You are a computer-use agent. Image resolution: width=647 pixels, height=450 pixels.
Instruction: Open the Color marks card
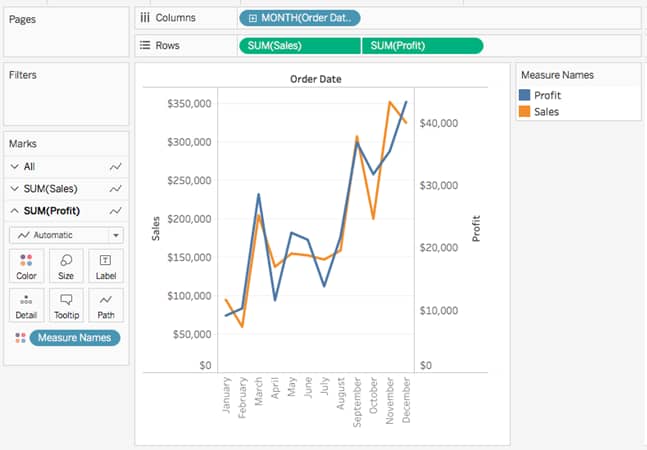[26, 266]
